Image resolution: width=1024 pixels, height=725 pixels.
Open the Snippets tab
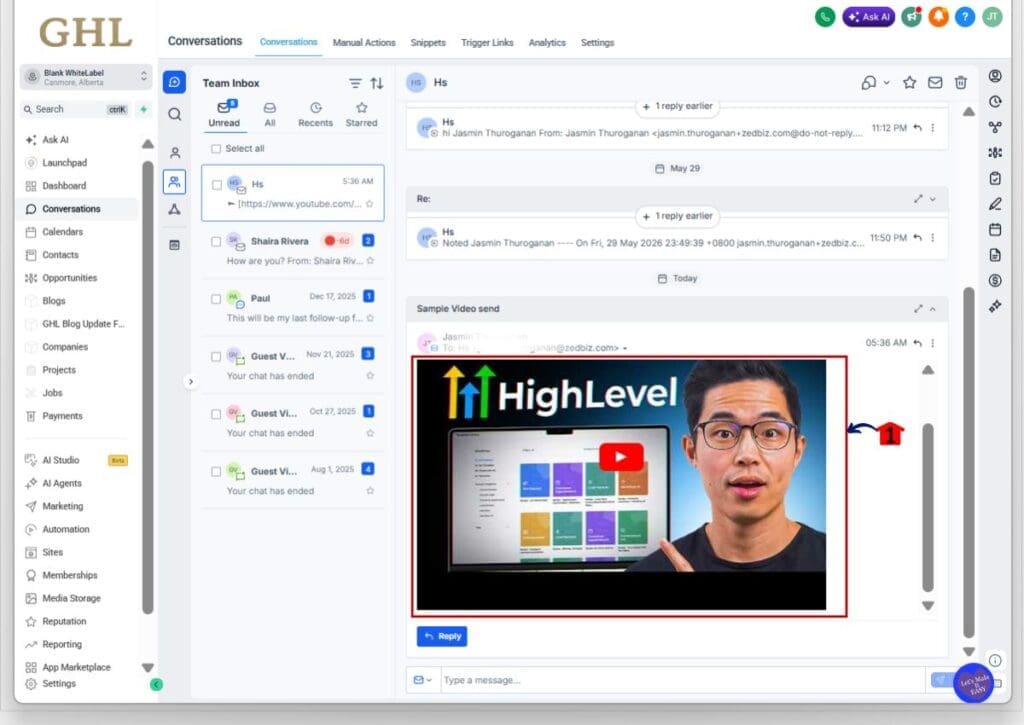click(x=428, y=42)
